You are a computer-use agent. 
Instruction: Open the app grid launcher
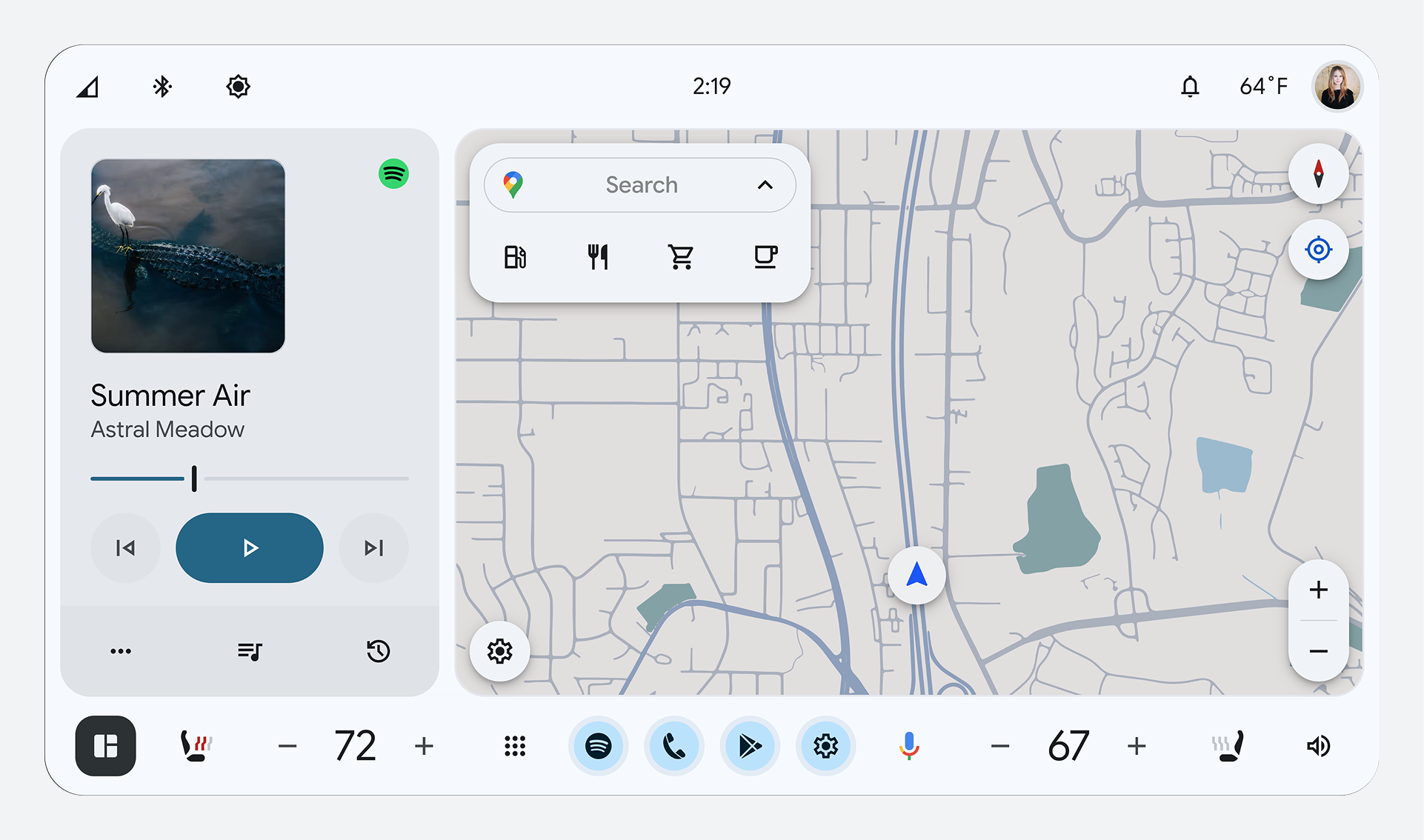pos(515,746)
